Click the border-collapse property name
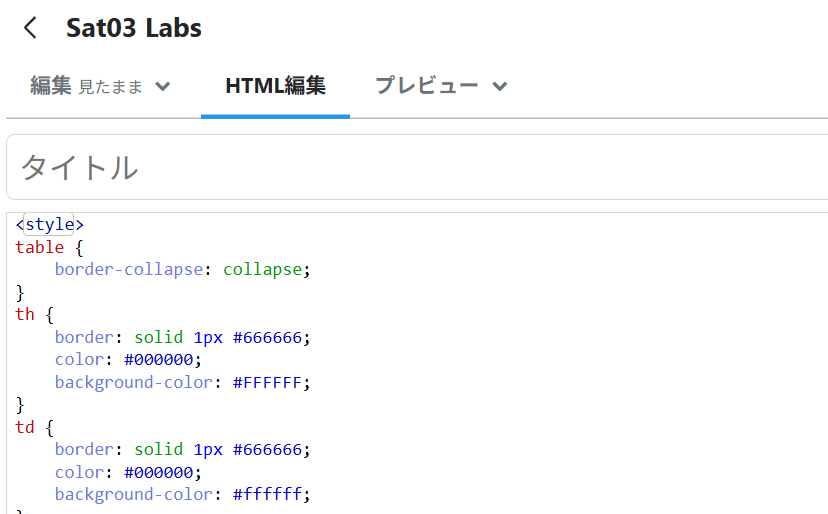This screenshot has height=514, width=828. click(x=128, y=270)
